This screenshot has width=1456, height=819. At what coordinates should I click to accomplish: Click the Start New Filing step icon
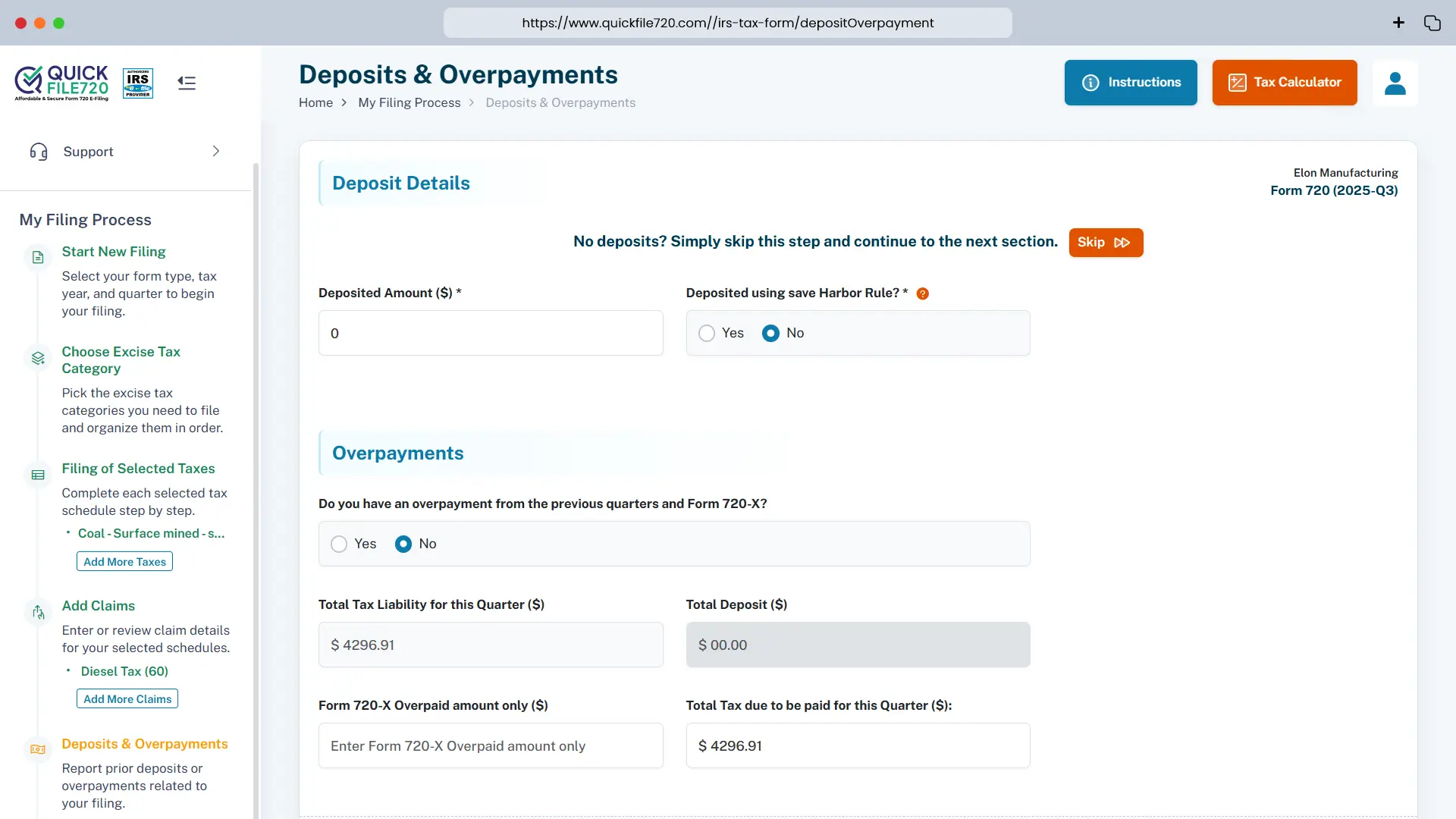point(38,258)
